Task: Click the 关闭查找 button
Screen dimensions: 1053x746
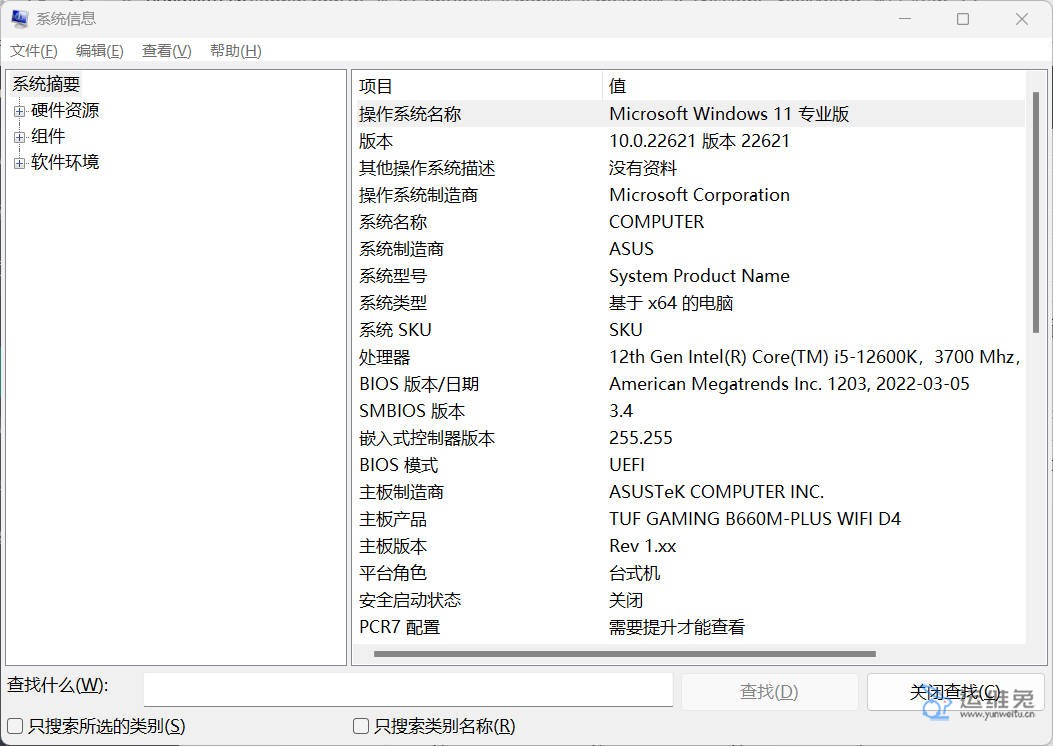Action: click(x=954, y=691)
